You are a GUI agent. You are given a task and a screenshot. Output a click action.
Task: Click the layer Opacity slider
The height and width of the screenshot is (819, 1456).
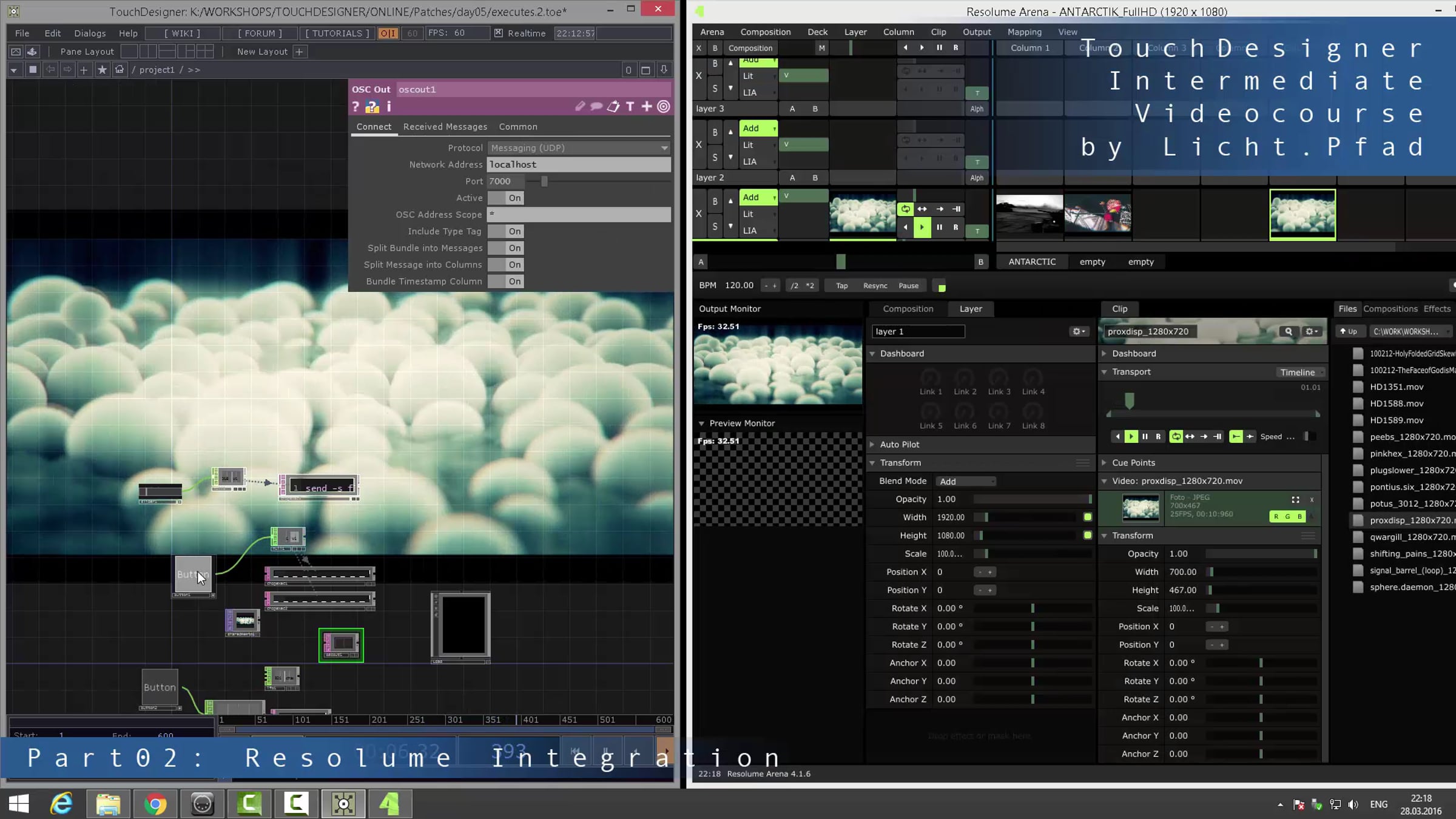pyautogui.click(x=1032, y=499)
